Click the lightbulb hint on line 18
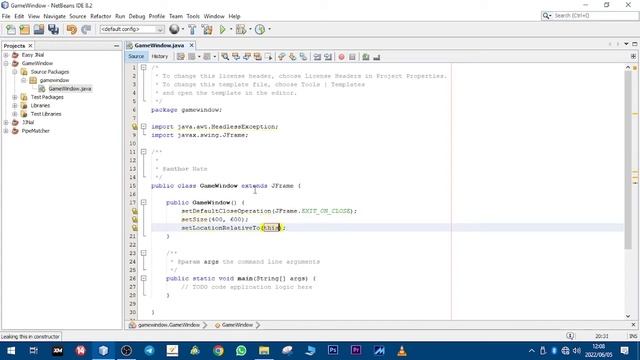The height and width of the screenshot is (360, 640). [x=135, y=211]
